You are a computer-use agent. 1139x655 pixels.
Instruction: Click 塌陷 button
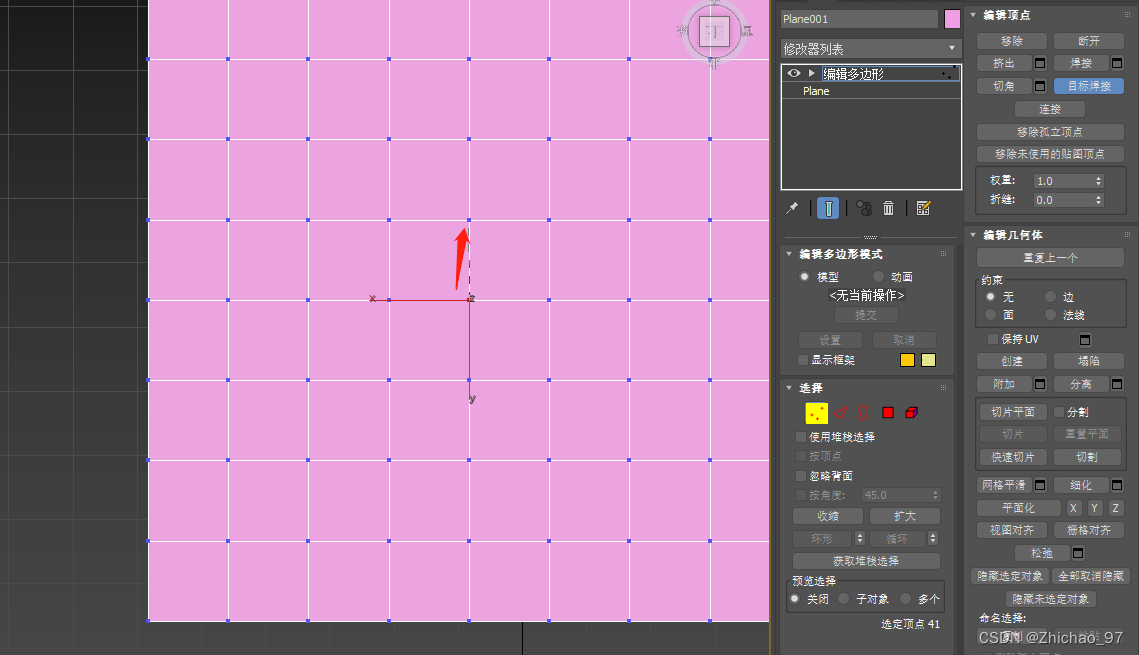pos(1089,361)
